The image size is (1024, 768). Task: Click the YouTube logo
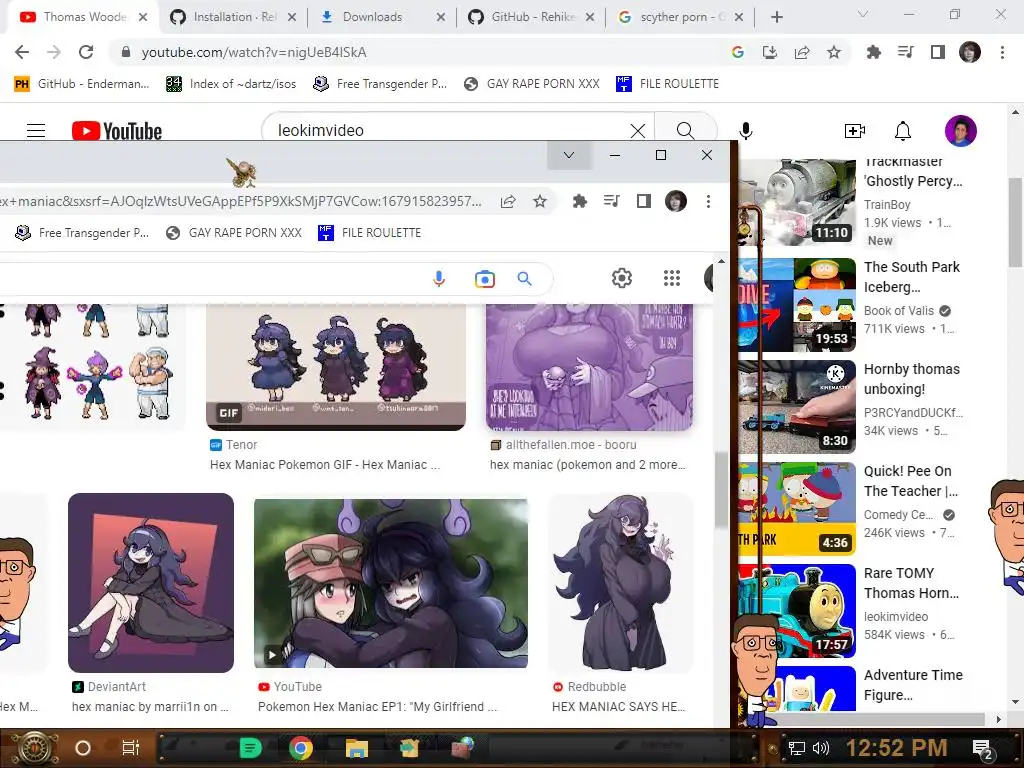coord(117,131)
